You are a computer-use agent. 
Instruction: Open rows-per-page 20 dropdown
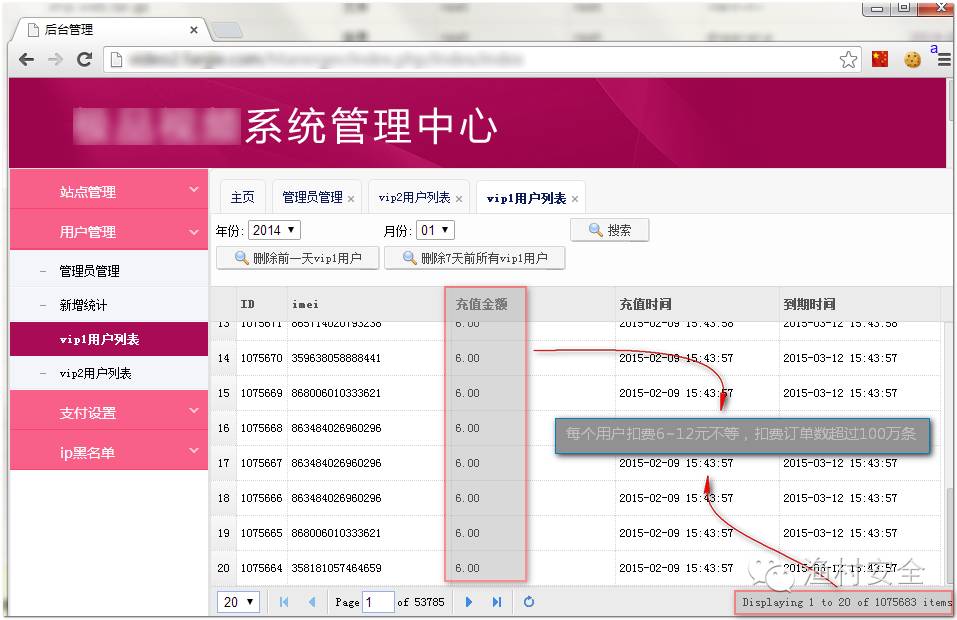point(238,602)
